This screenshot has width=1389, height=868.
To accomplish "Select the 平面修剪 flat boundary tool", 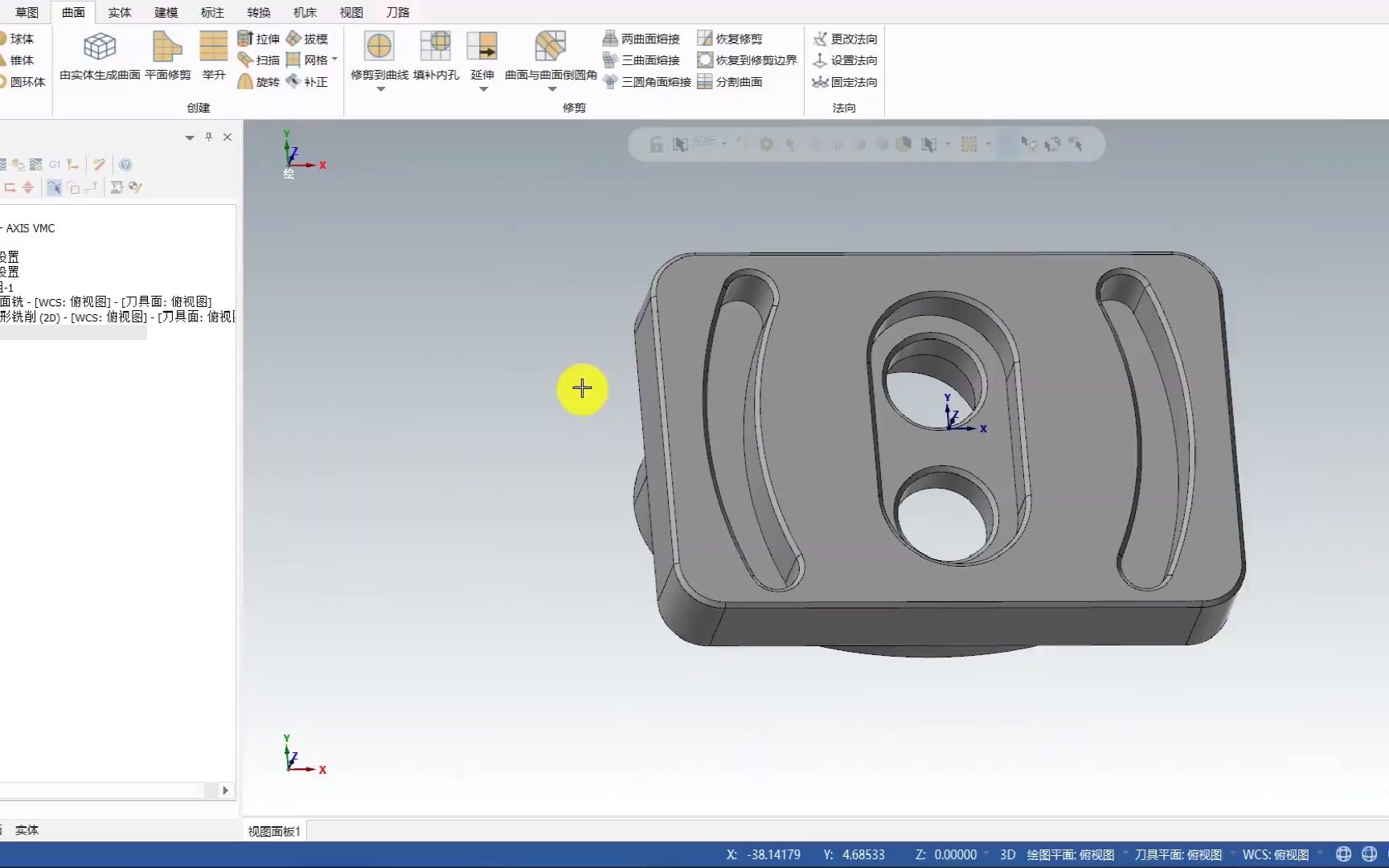I will coord(168,56).
